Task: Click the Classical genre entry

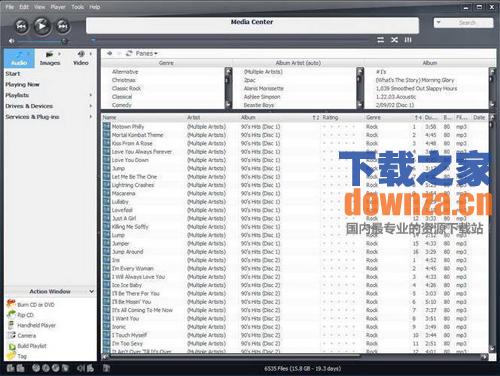Action: coord(122,97)
